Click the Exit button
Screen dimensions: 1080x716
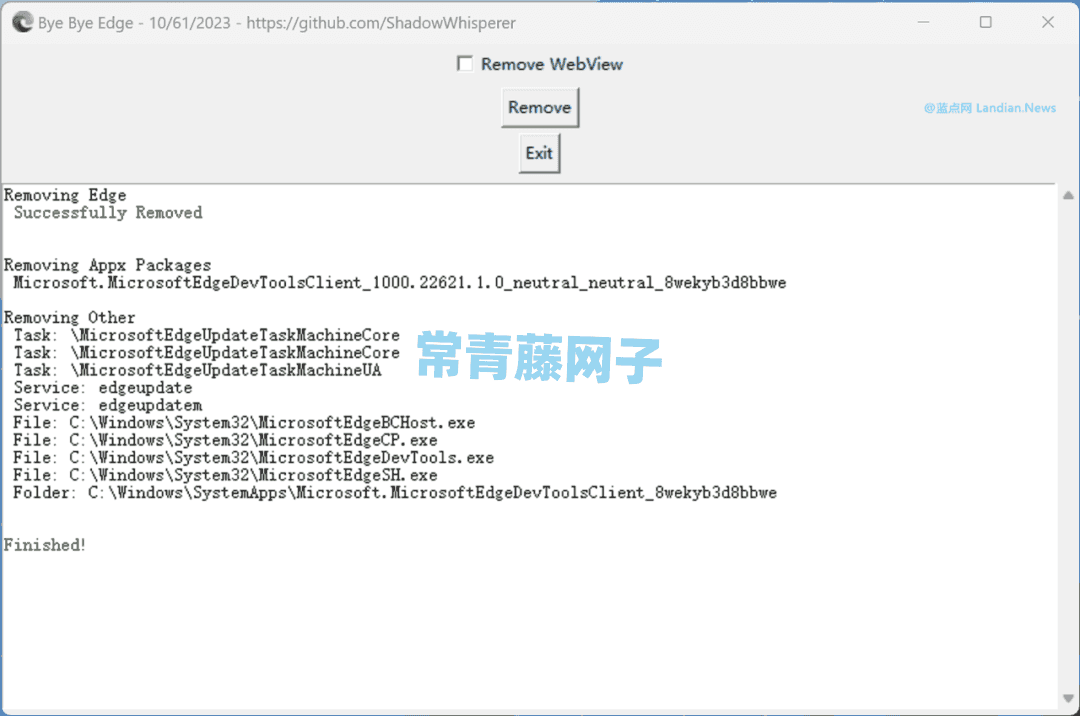tap(539, 153)
